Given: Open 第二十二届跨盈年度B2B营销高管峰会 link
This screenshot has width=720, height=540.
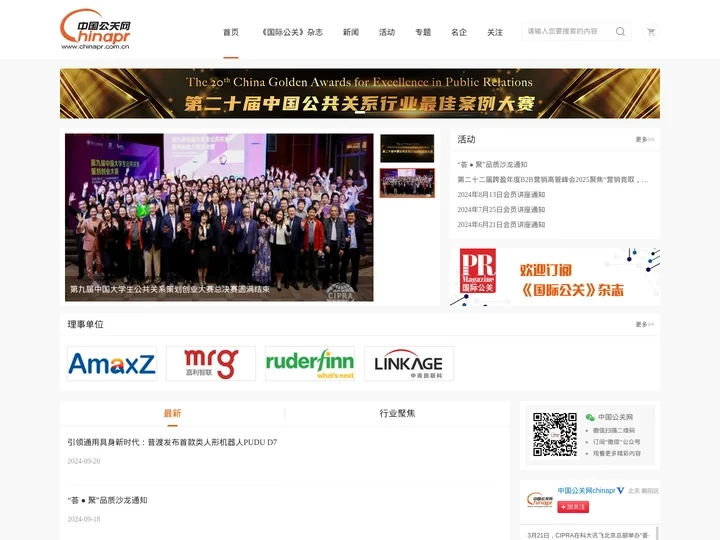Looking at the screenshot, I should [x=553, y=180].
